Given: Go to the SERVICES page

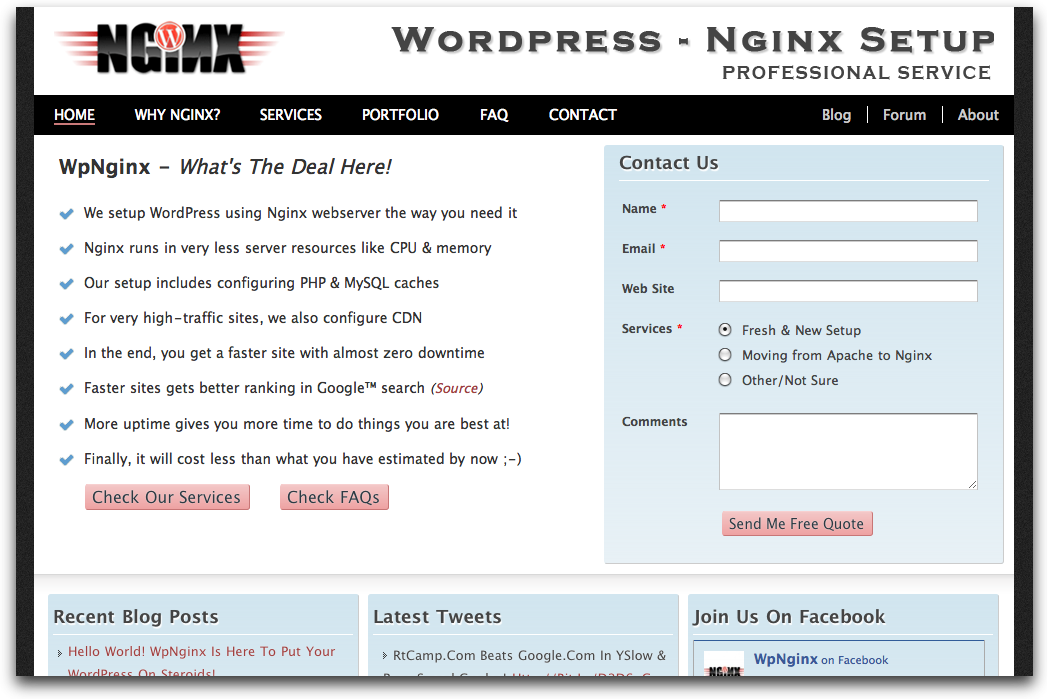Looking at the screenshot, I should pos(291,115).
